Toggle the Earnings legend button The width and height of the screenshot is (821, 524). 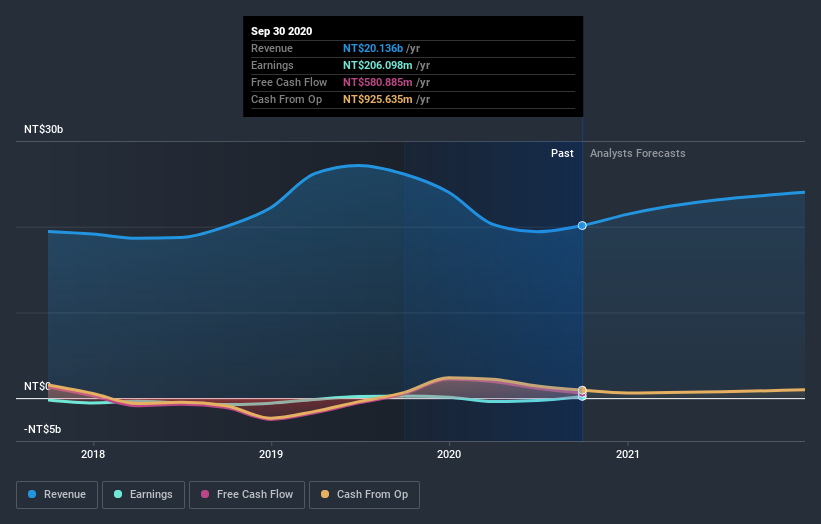143,495
